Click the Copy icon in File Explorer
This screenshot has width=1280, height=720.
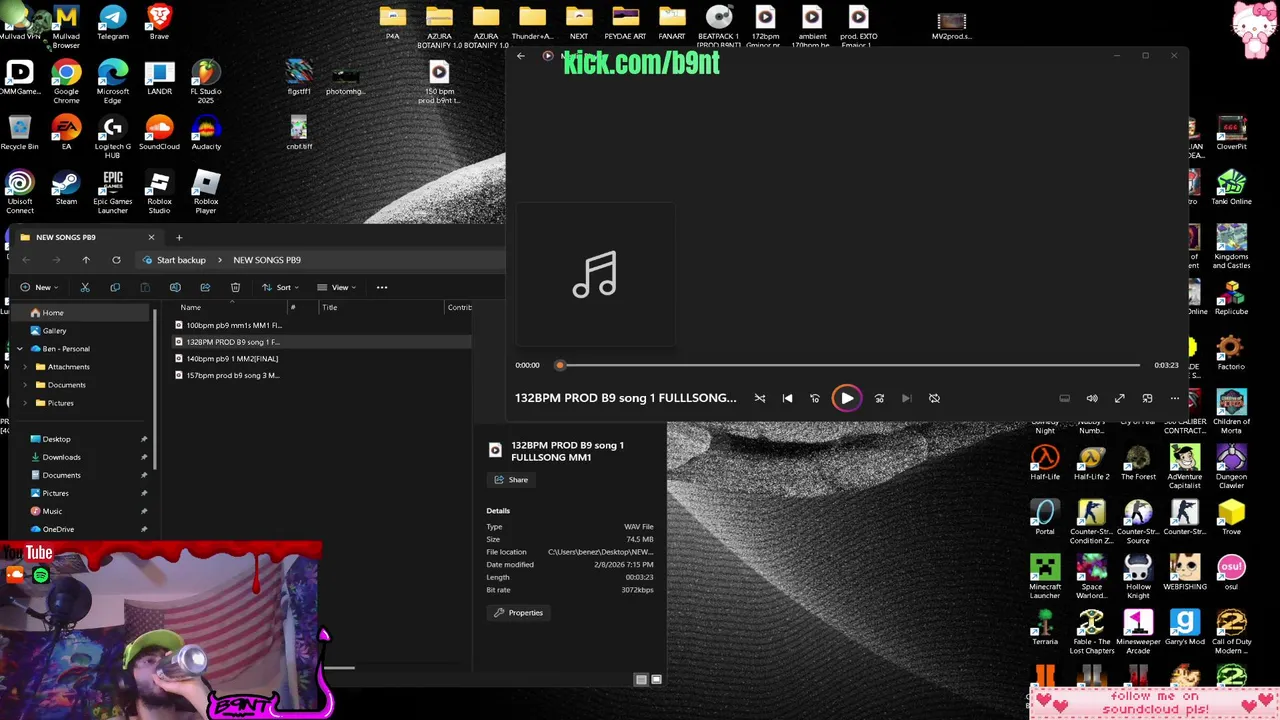click(x=115, y=287)
